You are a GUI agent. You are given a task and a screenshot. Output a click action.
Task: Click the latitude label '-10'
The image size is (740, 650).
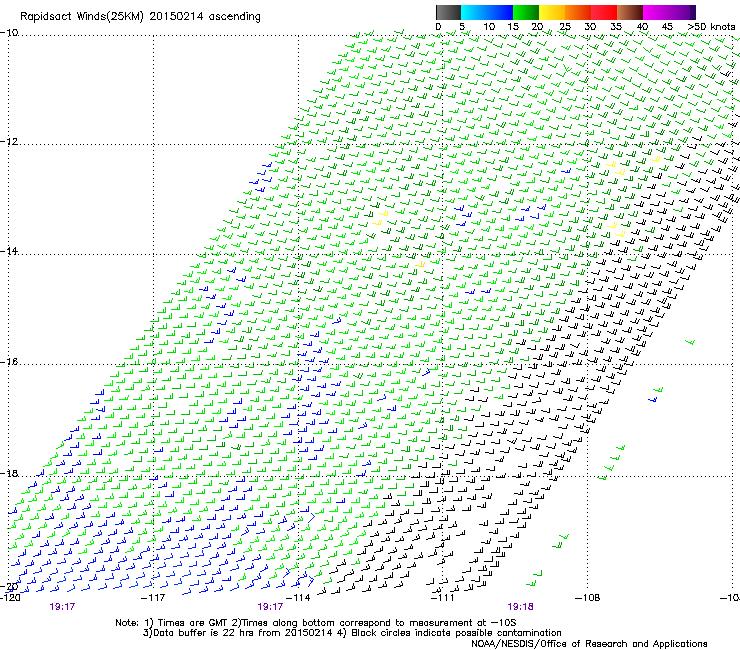(9, 33)
